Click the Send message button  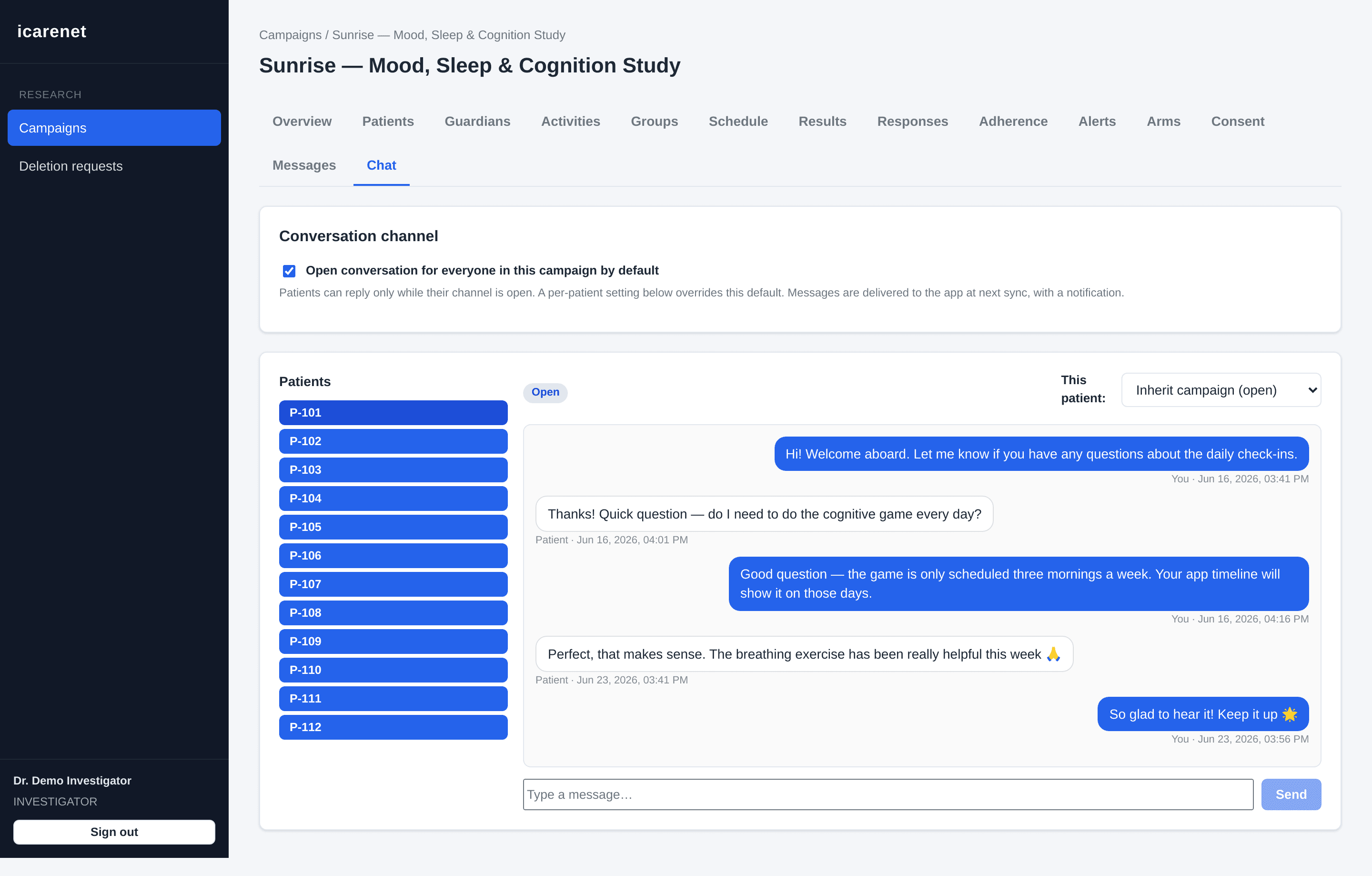tap(1291, 794)
